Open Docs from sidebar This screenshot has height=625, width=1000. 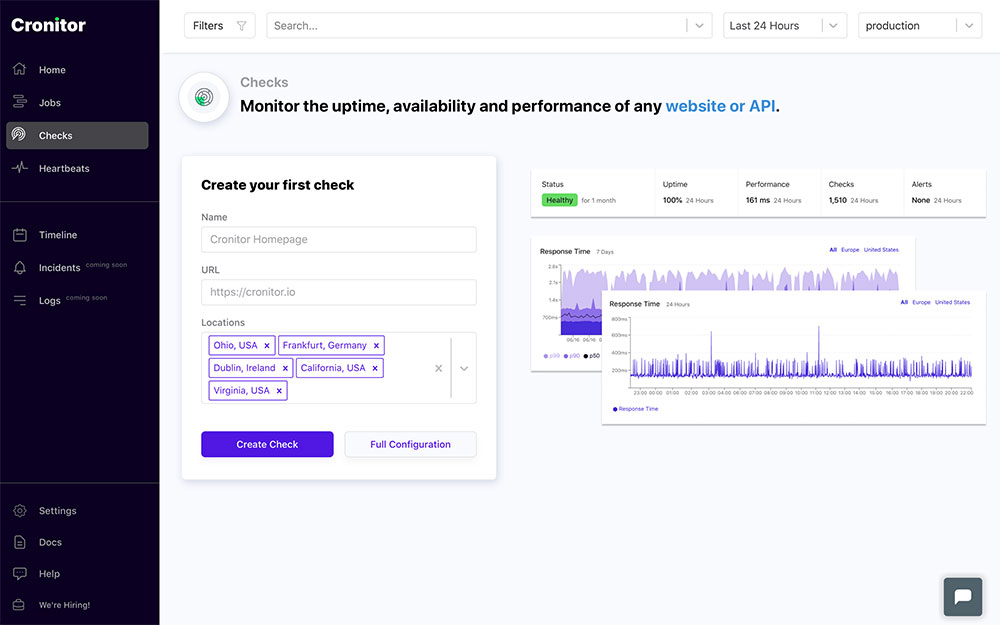click(x=50, y=542)
